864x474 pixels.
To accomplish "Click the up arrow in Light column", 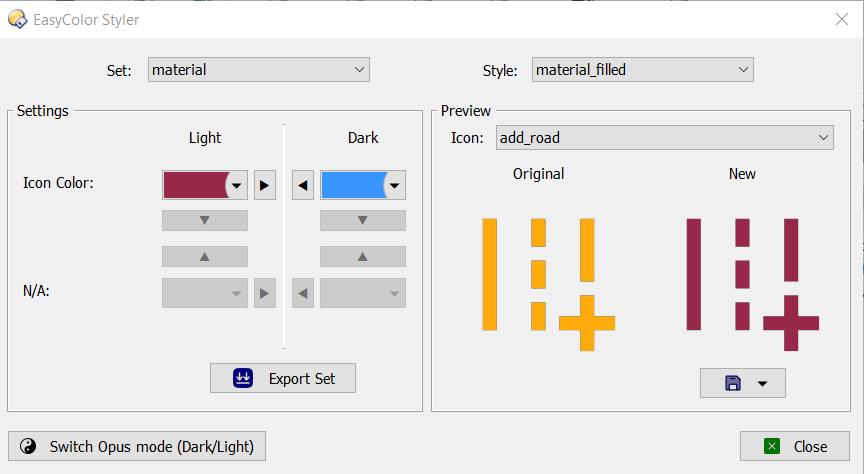I will coord(204,256).
